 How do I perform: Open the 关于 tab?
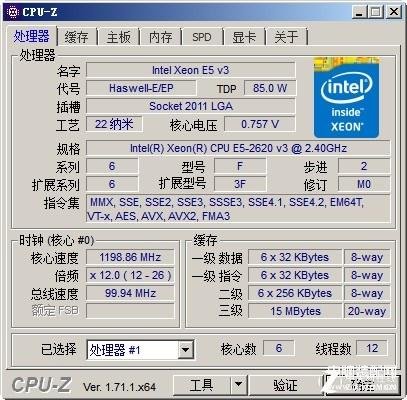(x=286, y=37)
